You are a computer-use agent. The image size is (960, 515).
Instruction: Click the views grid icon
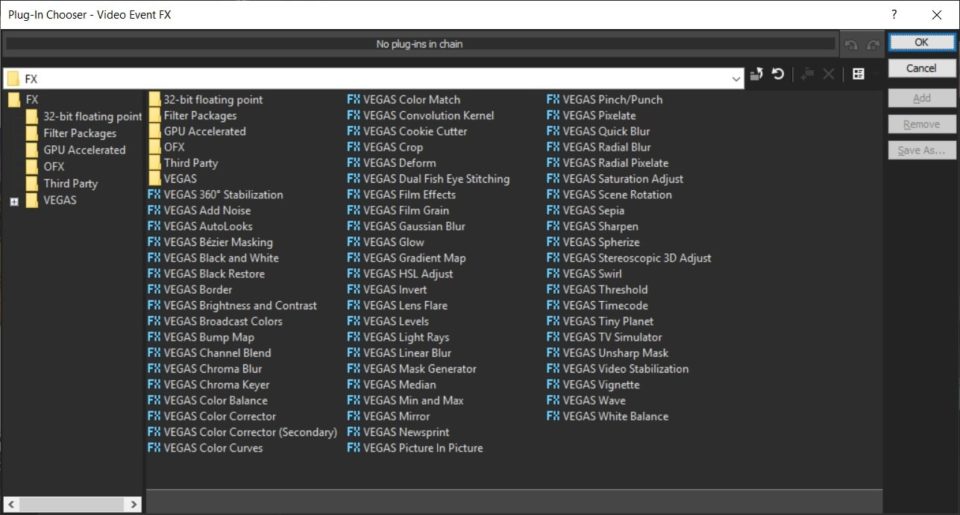[858, 74]
